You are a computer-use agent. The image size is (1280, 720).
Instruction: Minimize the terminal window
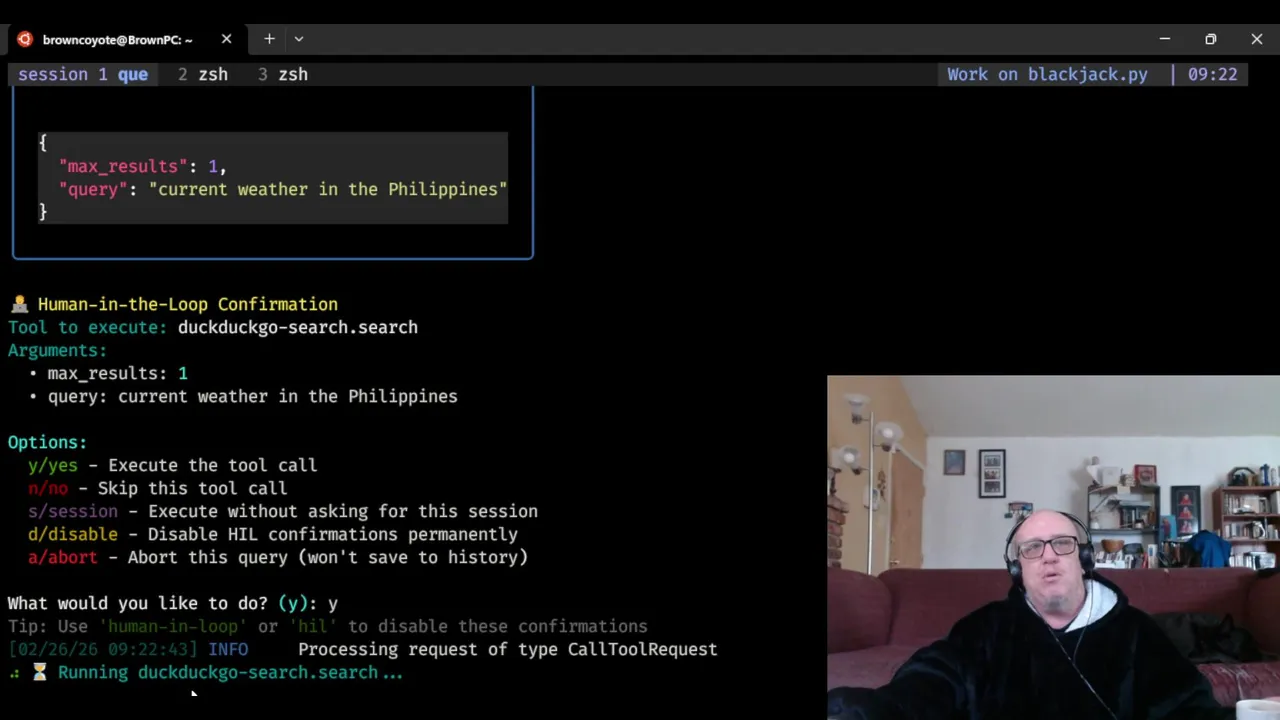pyautogui.click(x=1165, y=39)
